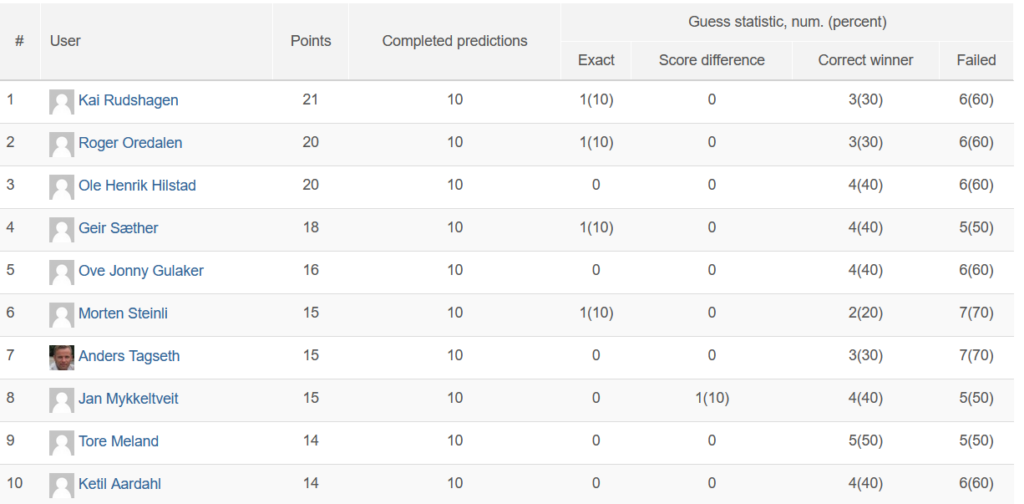Visit Ole Henrik Hilstad's profile
This screenshot has width=1024, height=504.
137,185
